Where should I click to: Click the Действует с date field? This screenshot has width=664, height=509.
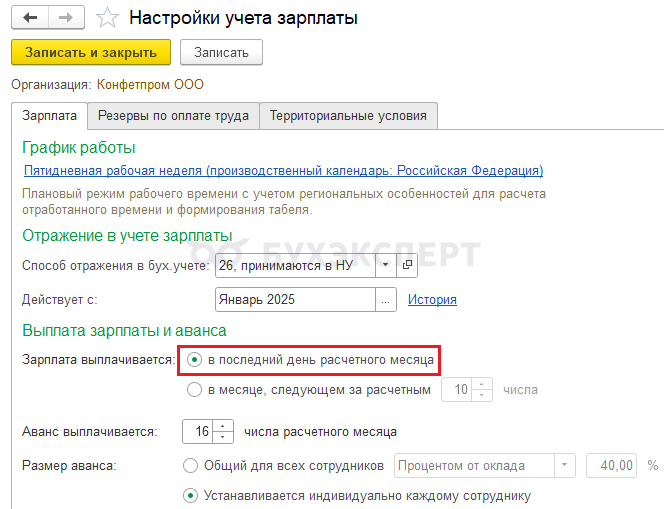(294, 299)
